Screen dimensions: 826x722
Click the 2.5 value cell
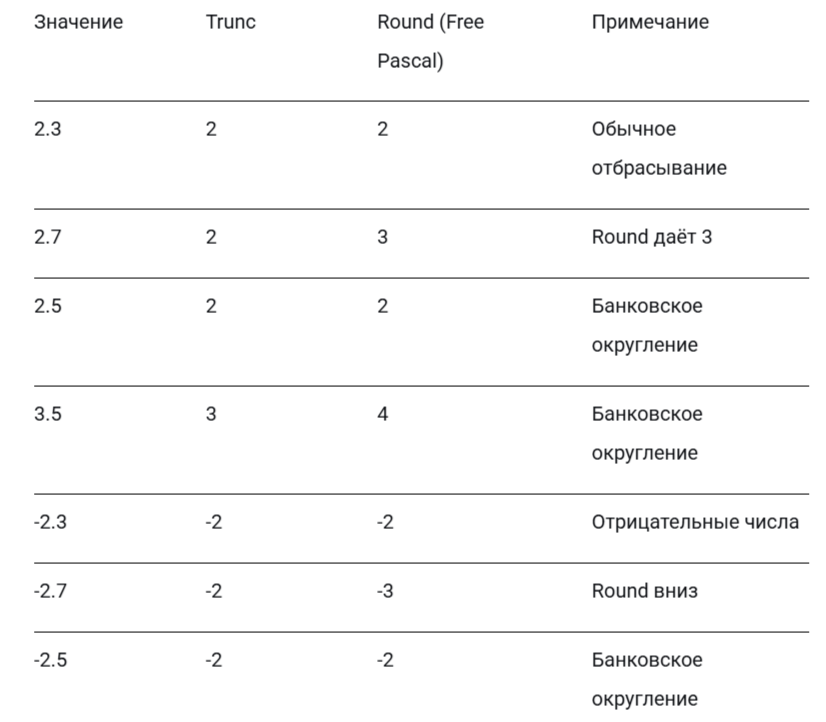pyautogui.click(x=47, y=306)
